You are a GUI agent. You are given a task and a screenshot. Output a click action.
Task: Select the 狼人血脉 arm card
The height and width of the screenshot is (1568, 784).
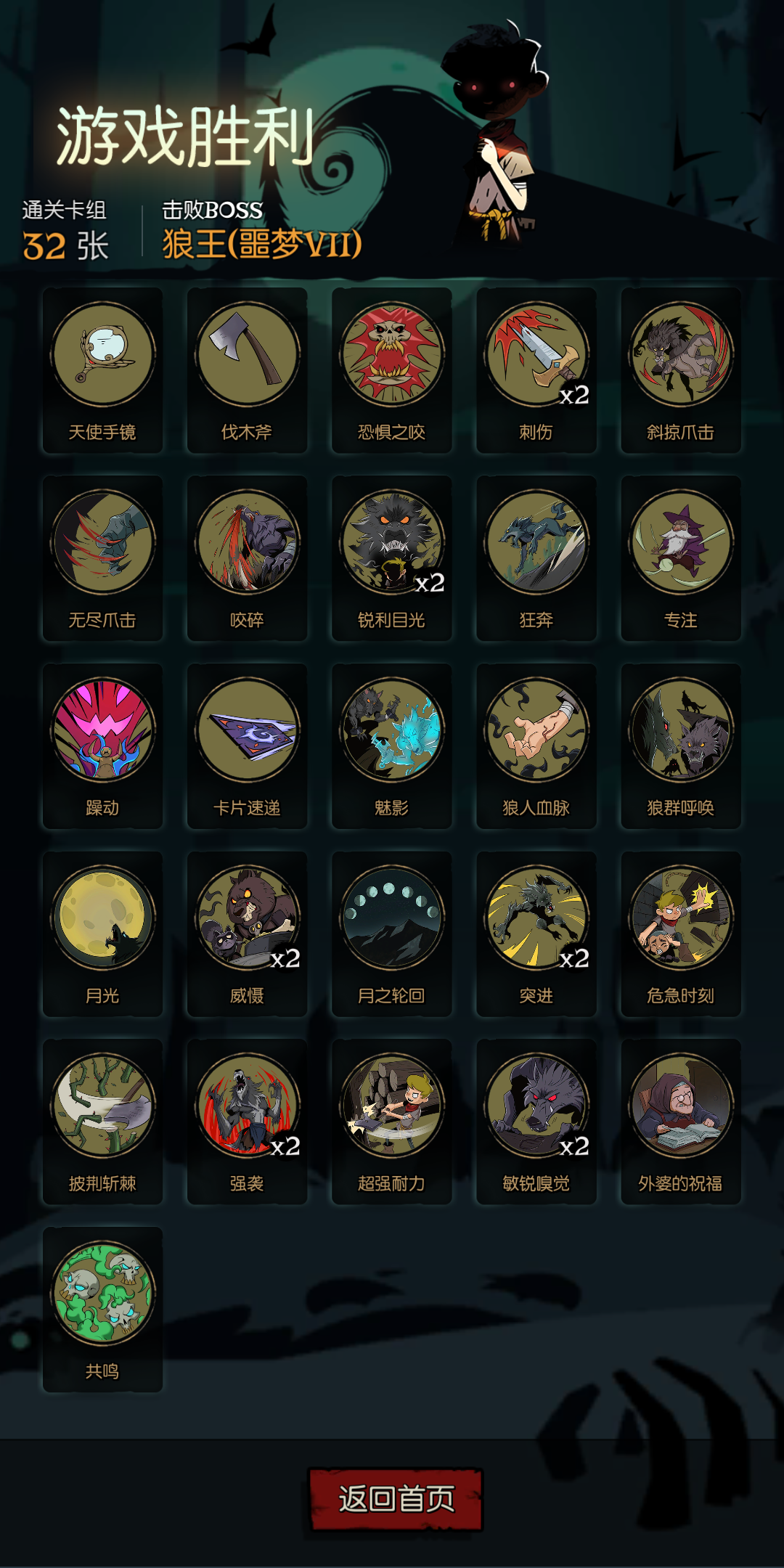[x=536, y=746]
